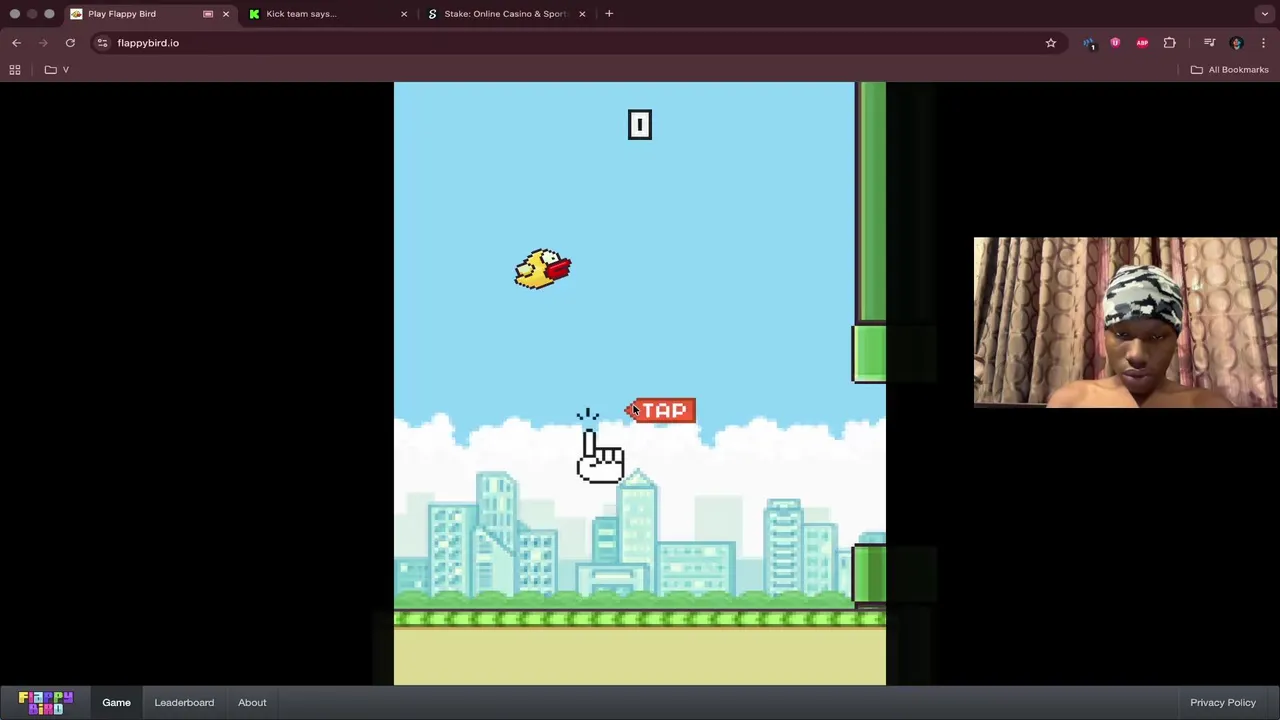Open the site information icon in address bar

(102, 43)
